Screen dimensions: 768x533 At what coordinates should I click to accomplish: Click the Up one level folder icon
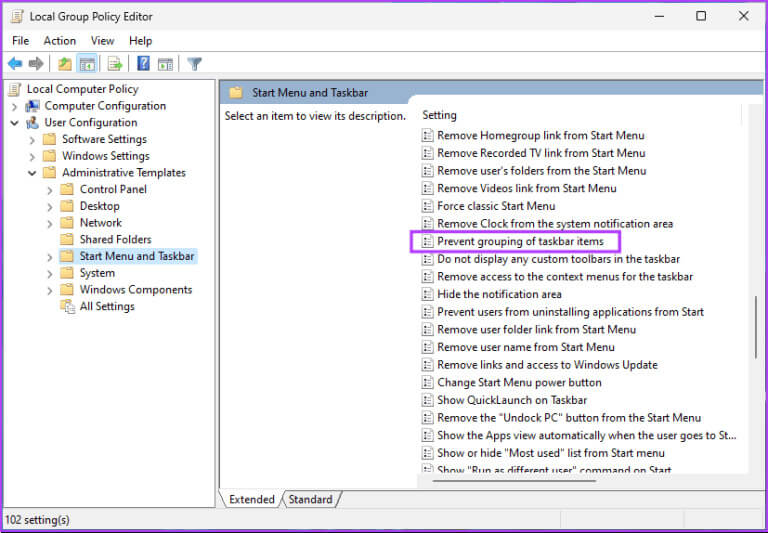pos(65,64)
